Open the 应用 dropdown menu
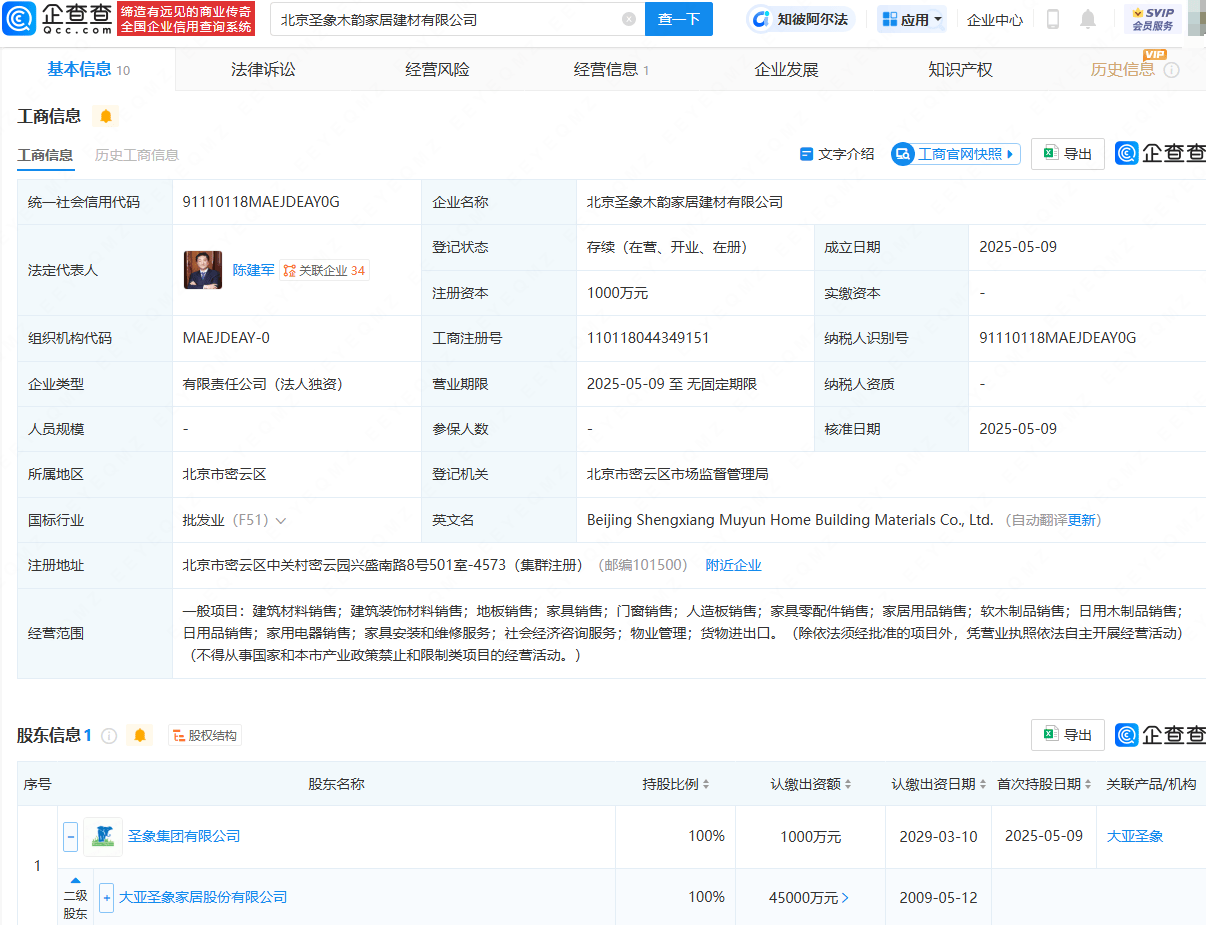Screen dimensions: 1206x925 (912, 19)
